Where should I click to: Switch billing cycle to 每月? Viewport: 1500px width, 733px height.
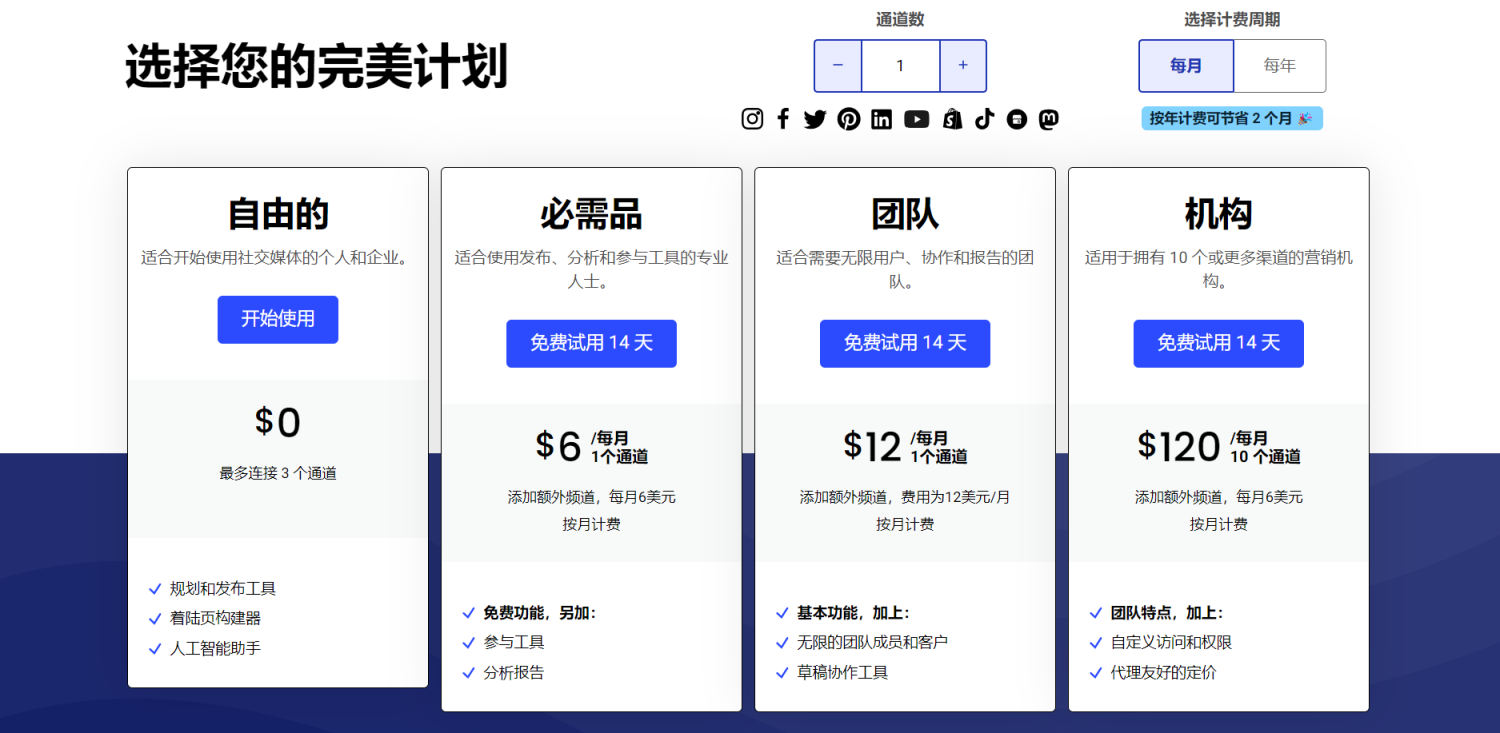click(1186, 66)
